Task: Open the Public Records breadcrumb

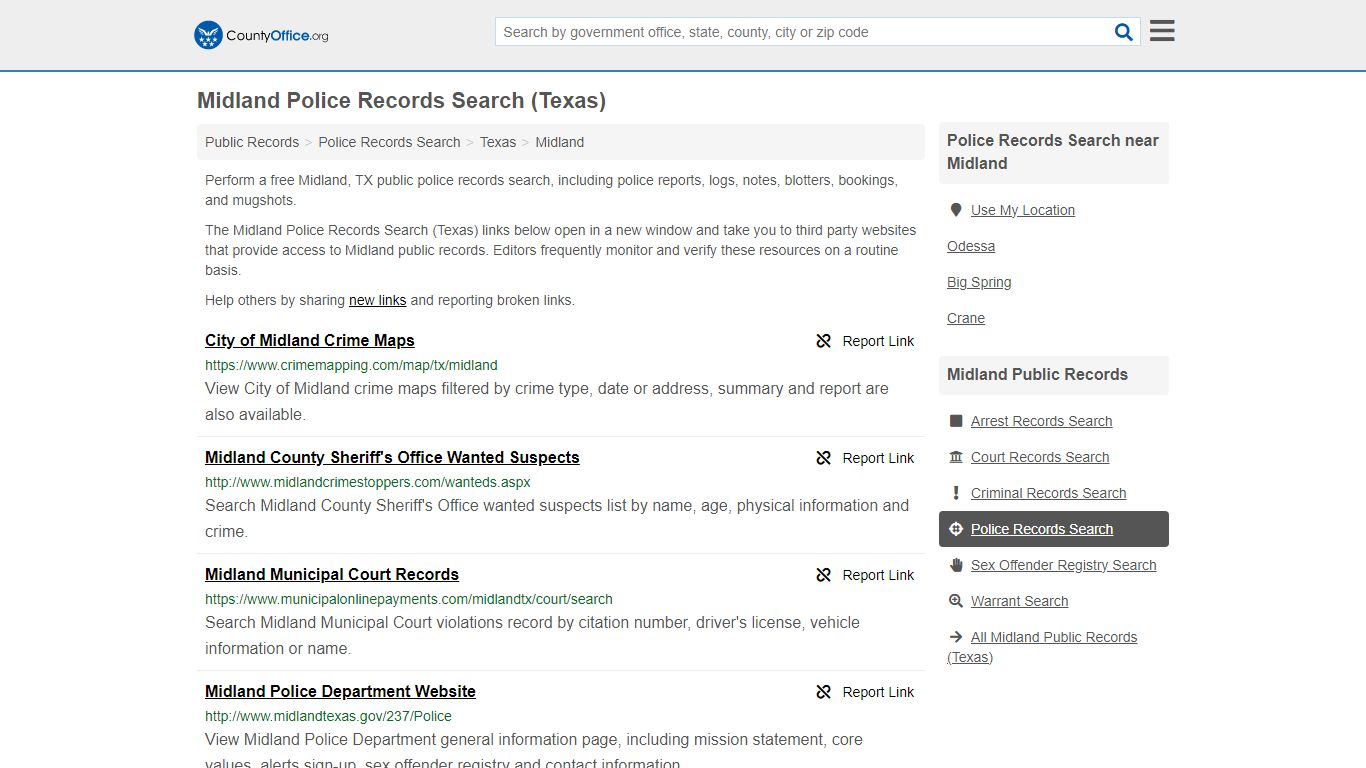Action: 252,142
